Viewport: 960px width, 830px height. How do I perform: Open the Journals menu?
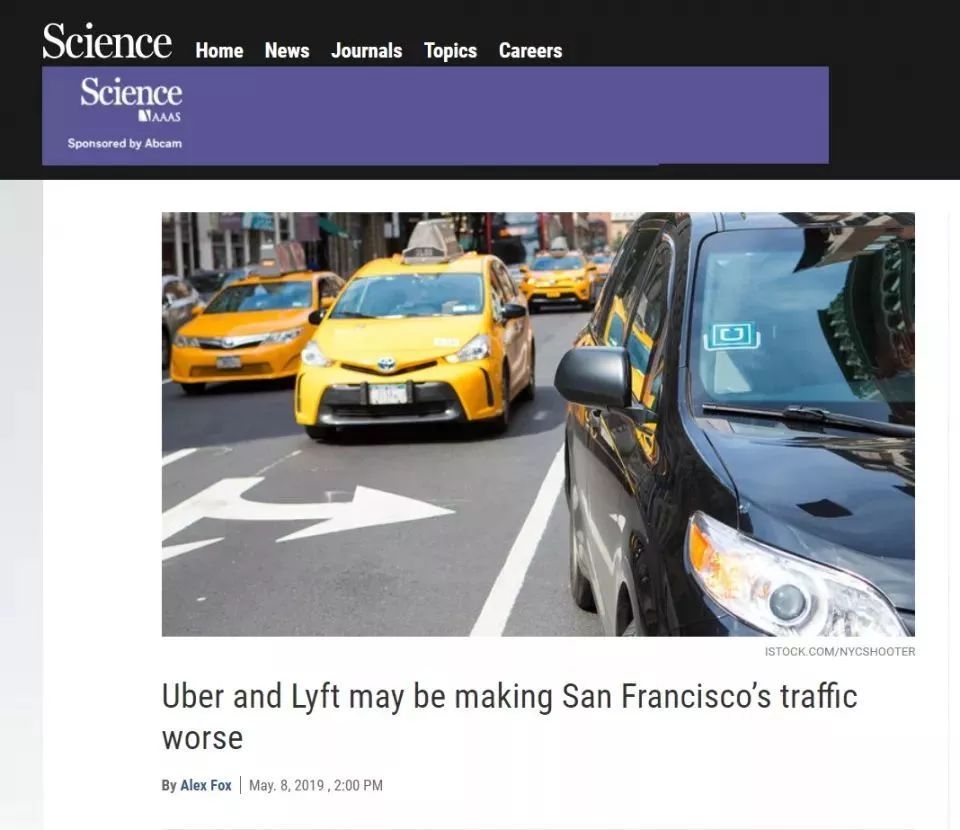(x=366, y=50)
